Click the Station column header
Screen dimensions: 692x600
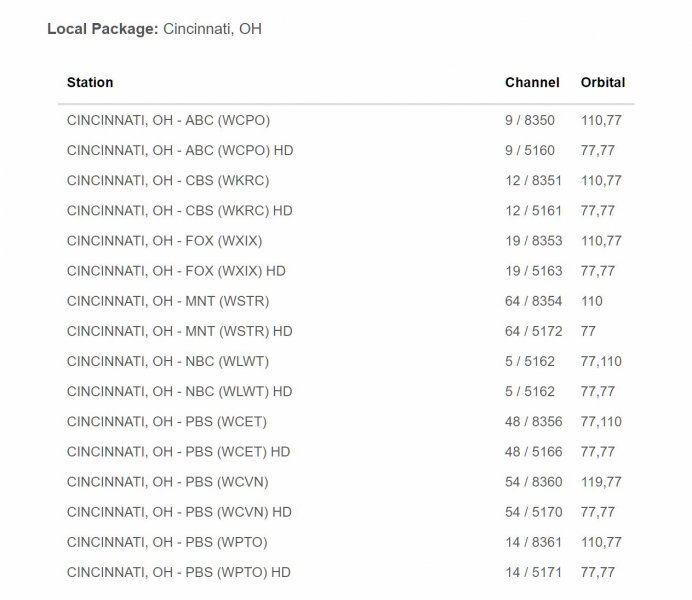tap(90, 82)
